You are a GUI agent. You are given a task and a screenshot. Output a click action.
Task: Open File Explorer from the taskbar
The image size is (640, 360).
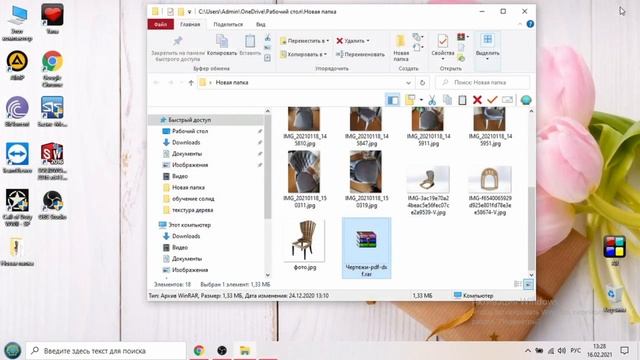tap(245, 351)
